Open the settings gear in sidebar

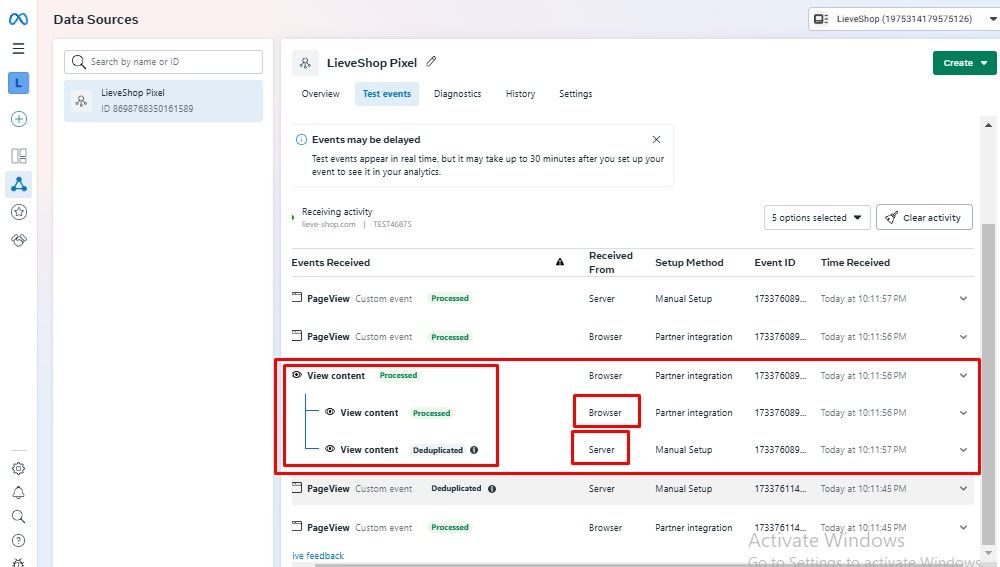pyautogui.click(x=18, y=468)
